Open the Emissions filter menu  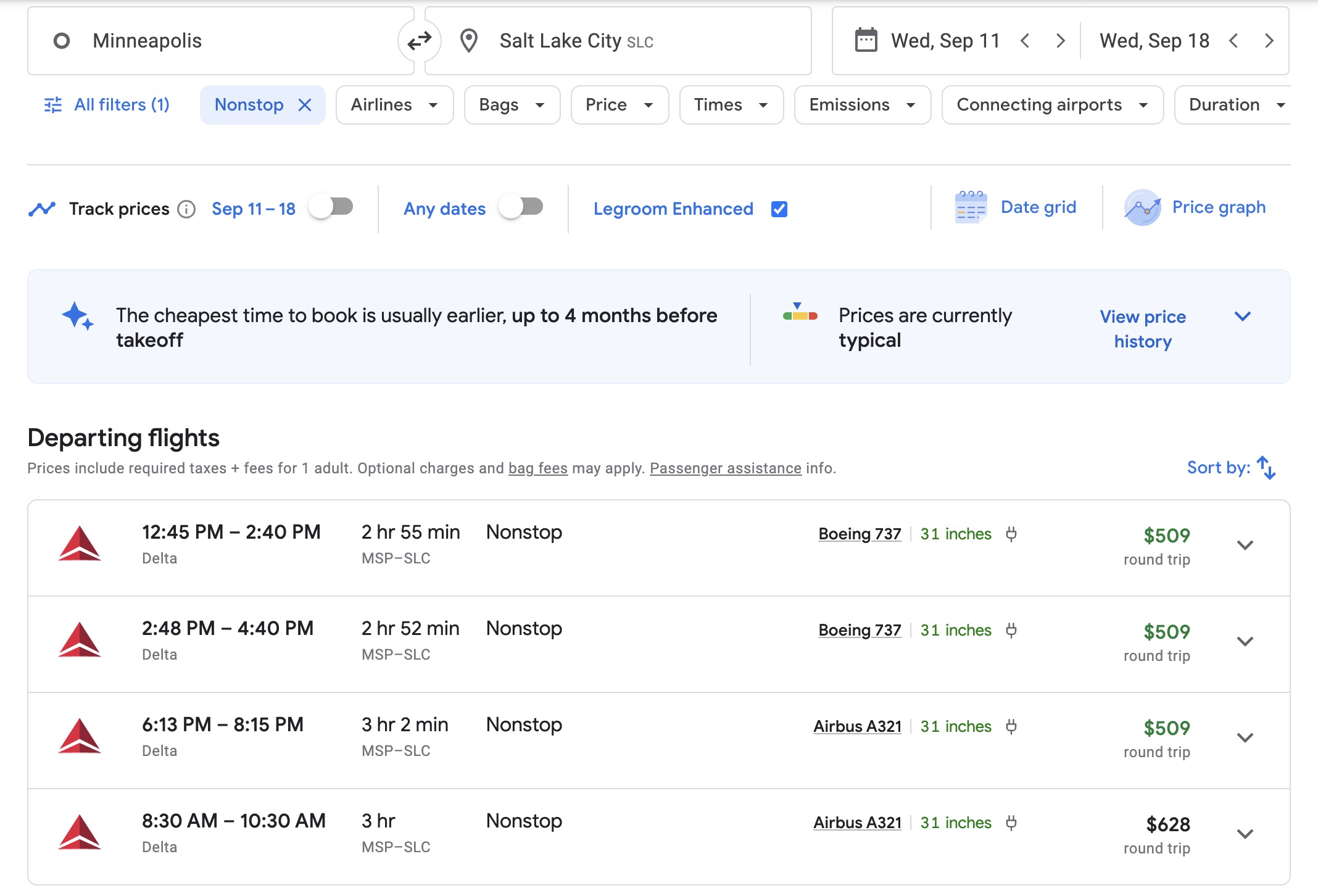[x=862, y=105]
